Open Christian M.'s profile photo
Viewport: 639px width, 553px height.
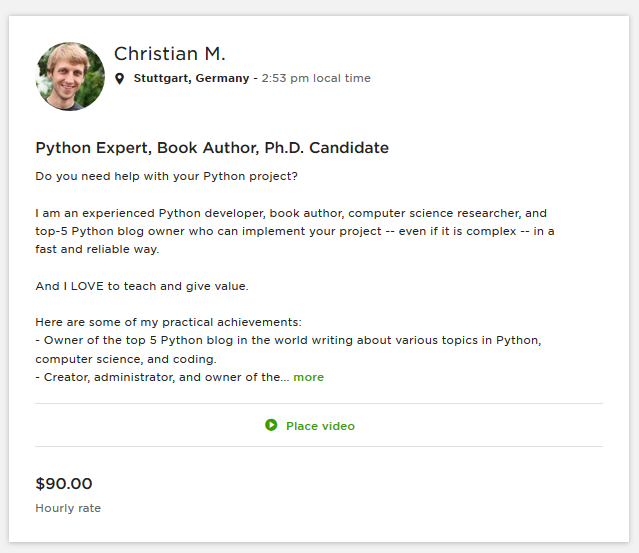point(70,76)
